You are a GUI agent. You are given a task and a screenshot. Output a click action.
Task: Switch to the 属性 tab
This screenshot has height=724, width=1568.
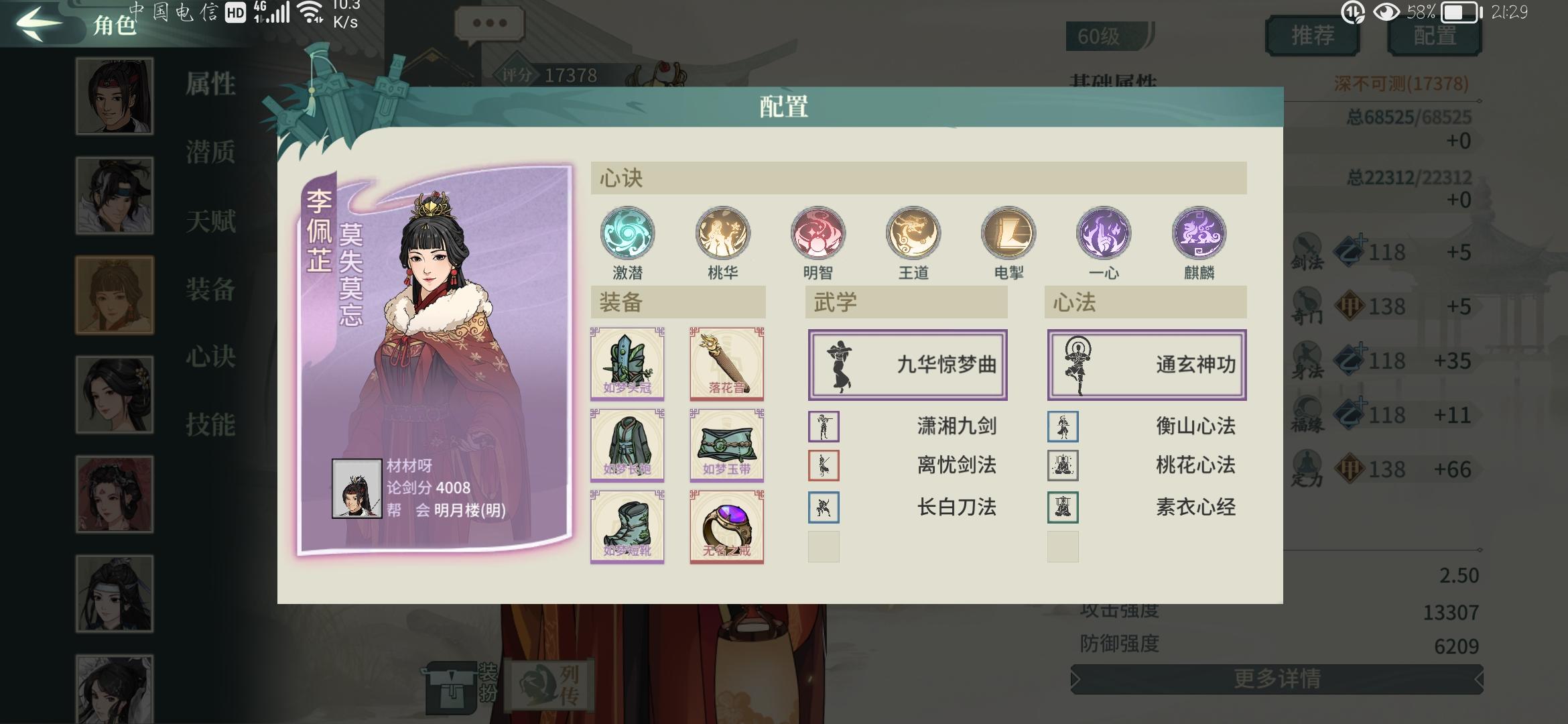click(x=210, y=84)
